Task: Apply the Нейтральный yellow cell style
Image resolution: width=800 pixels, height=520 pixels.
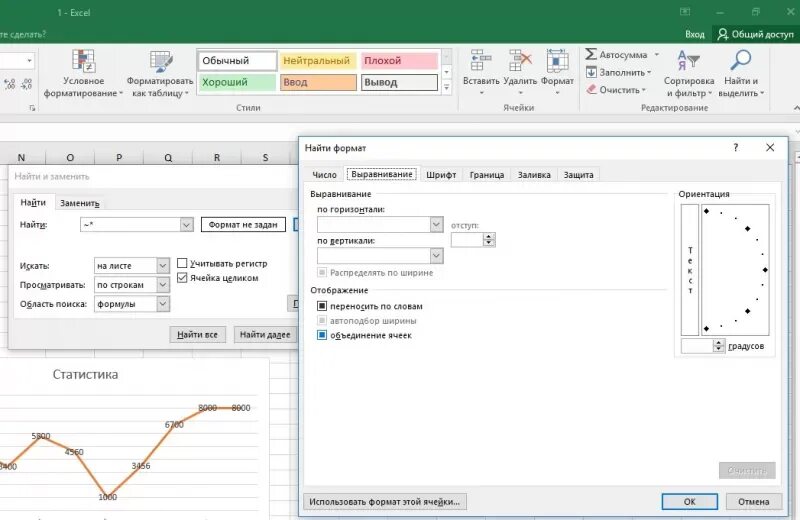Action: tap(318, 61)
